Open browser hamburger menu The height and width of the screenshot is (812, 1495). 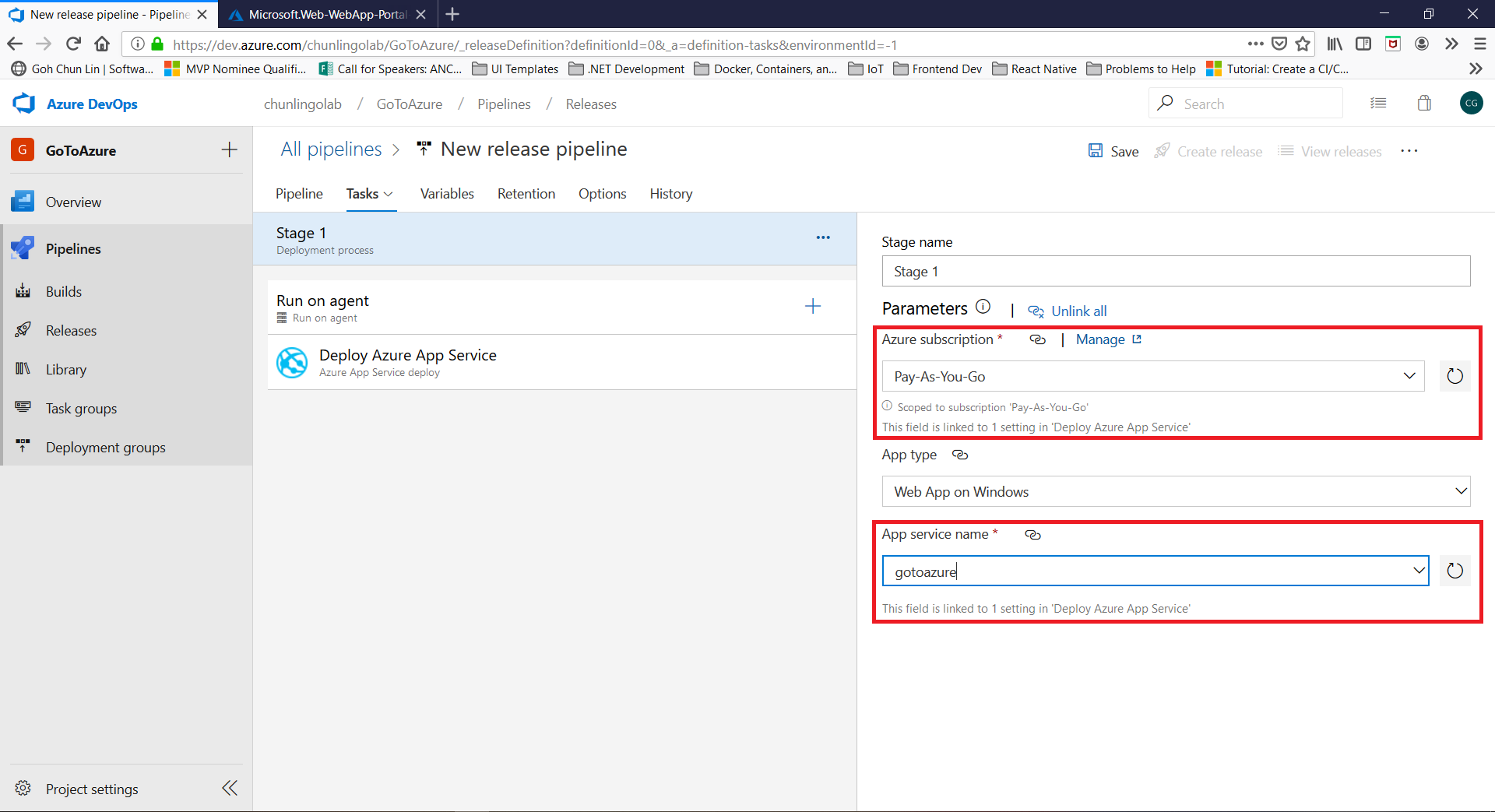(x=1480, y=44)
